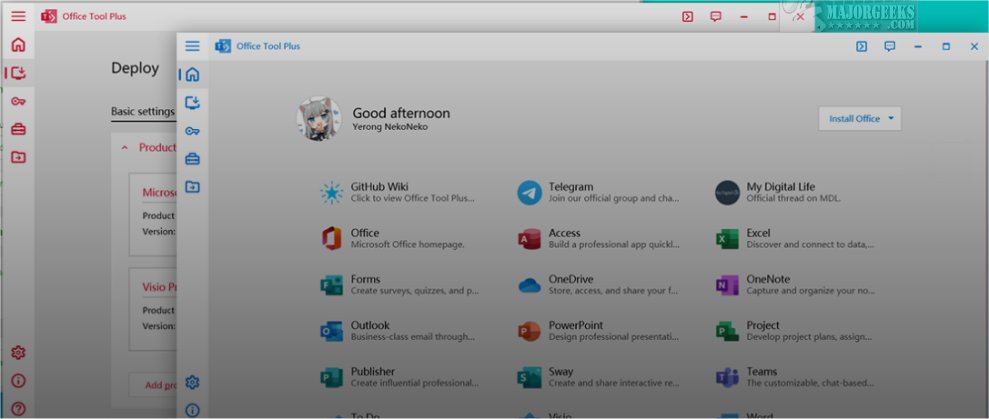This screenshot has width=989, height=419.
Task: Click the Teams app icon
Action: tap(727, 377)
